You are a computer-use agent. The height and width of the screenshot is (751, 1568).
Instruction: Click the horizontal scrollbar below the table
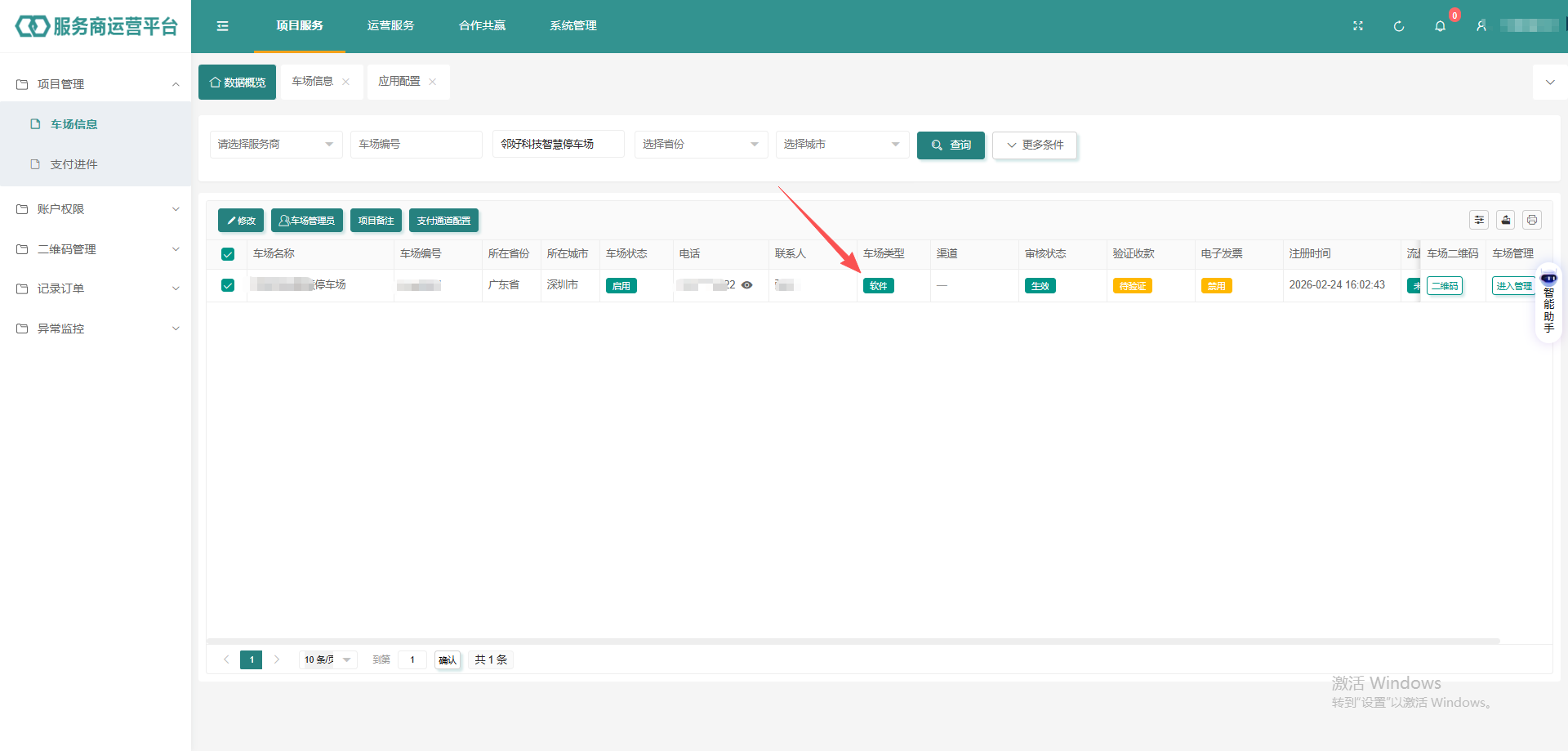(853, 641)
